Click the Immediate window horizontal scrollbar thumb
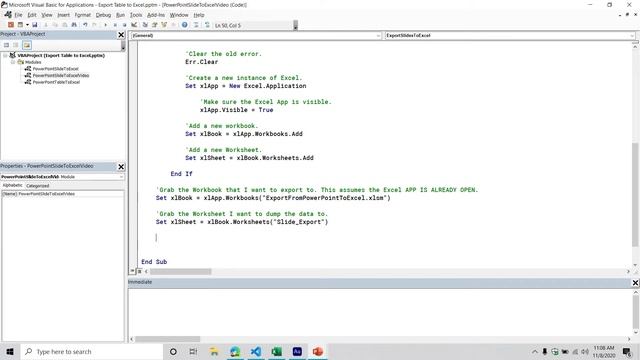This screenshot has height=360, width=640. click(x=167, y=339)
